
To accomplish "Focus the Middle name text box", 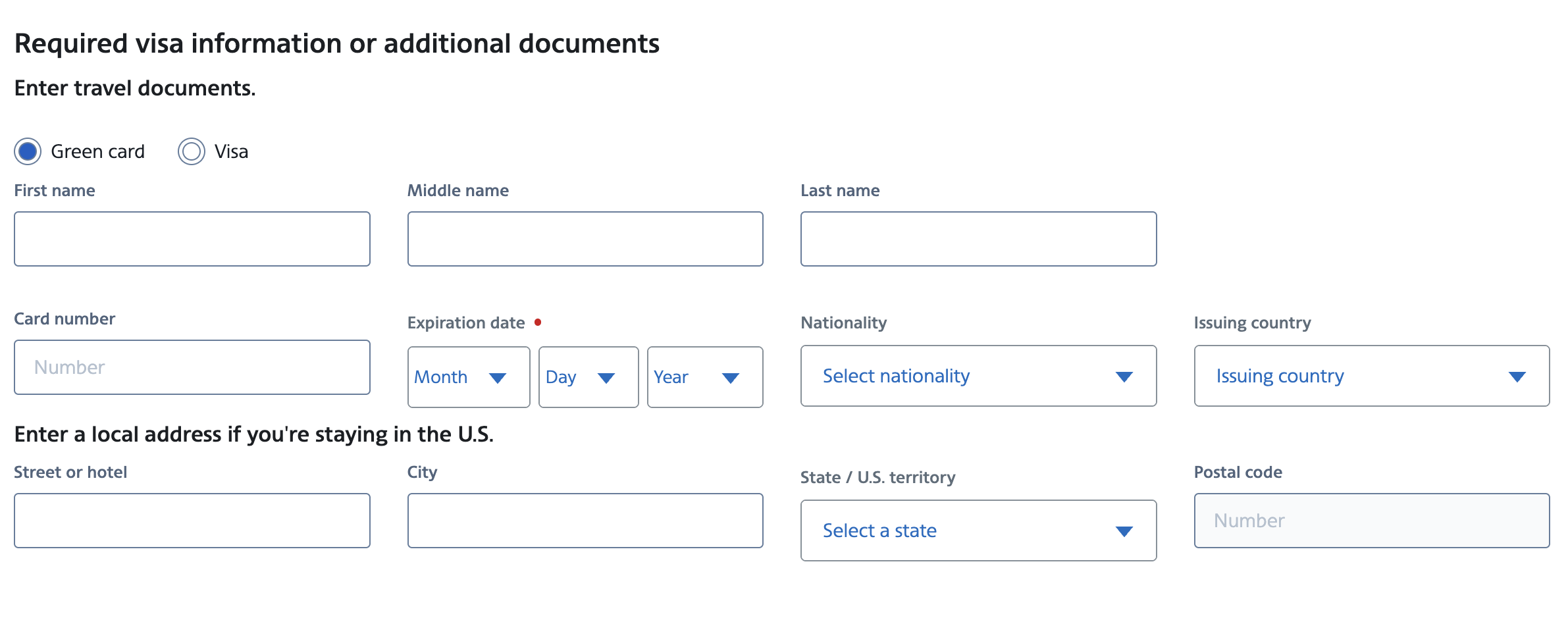I will click(585, 239).
